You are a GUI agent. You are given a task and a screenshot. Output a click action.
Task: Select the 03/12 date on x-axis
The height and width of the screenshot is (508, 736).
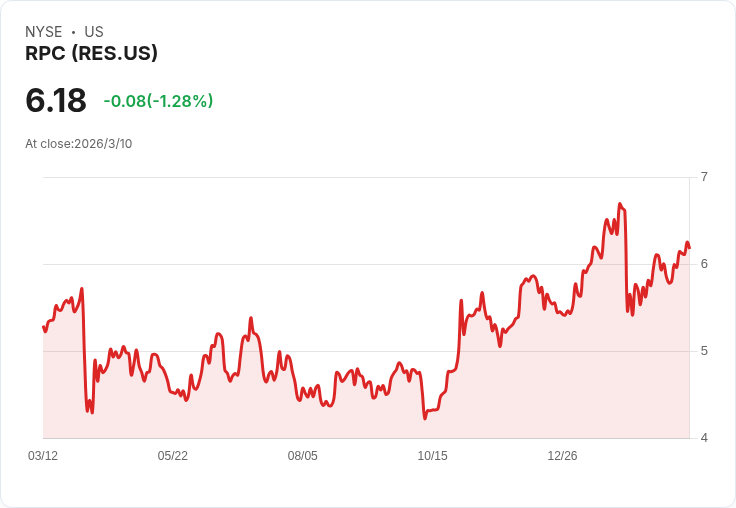[43, 455]
